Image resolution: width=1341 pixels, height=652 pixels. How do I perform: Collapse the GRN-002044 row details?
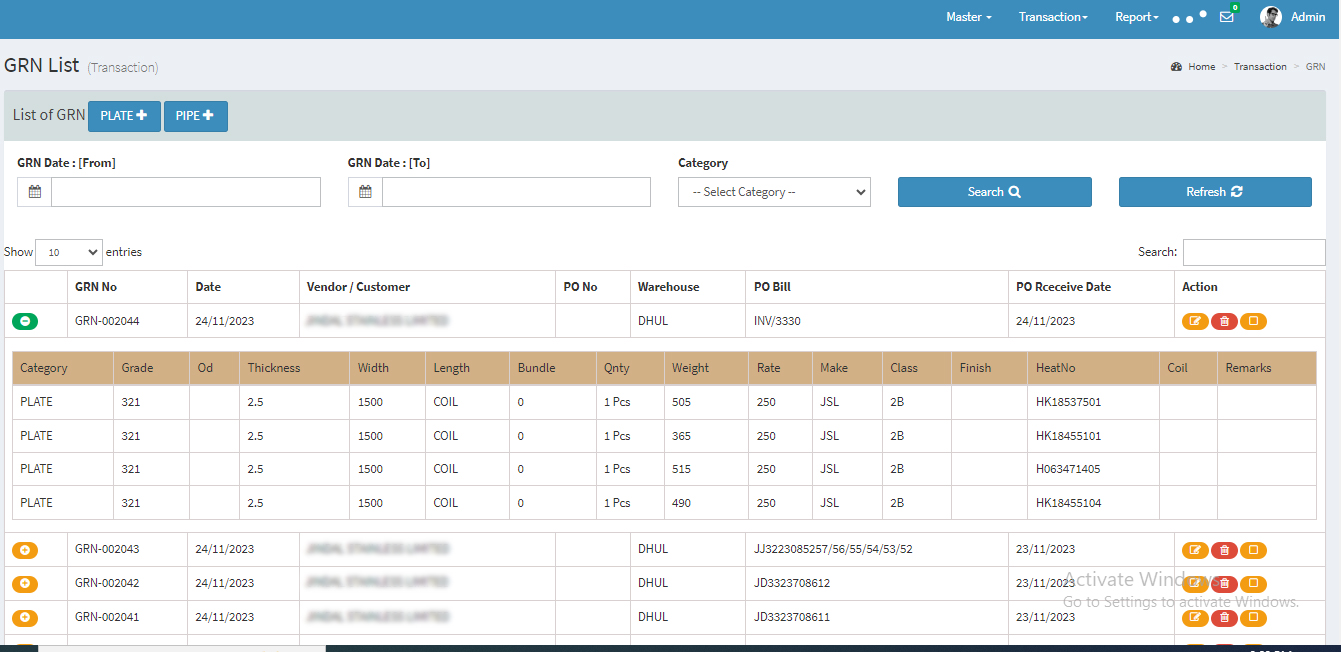point(25,321)
